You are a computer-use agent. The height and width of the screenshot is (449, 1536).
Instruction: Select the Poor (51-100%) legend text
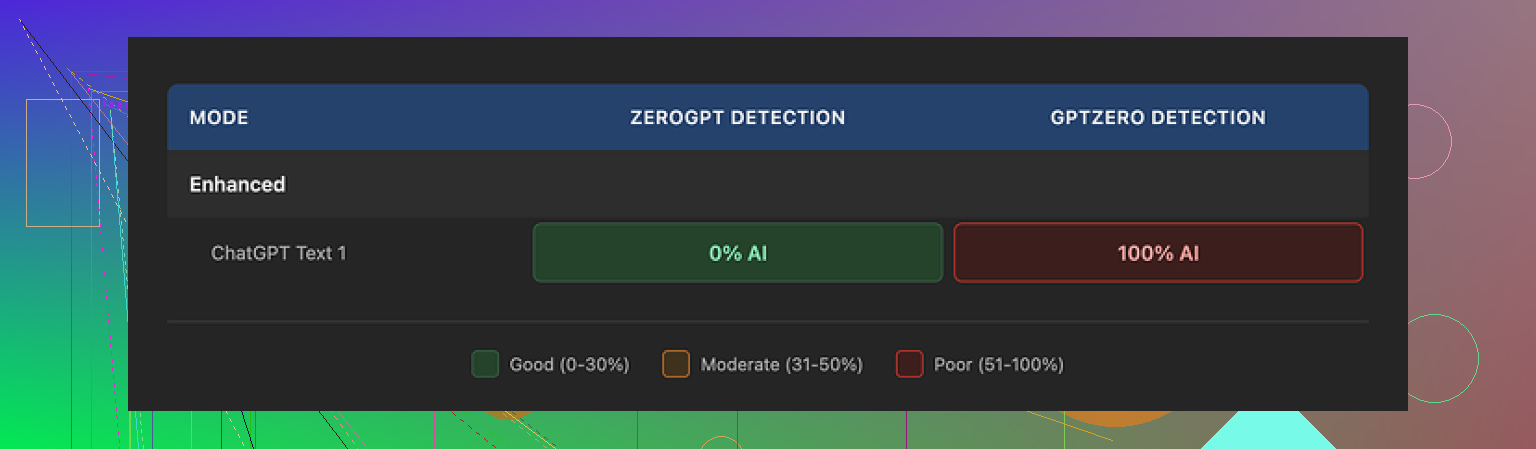point(998,364)
